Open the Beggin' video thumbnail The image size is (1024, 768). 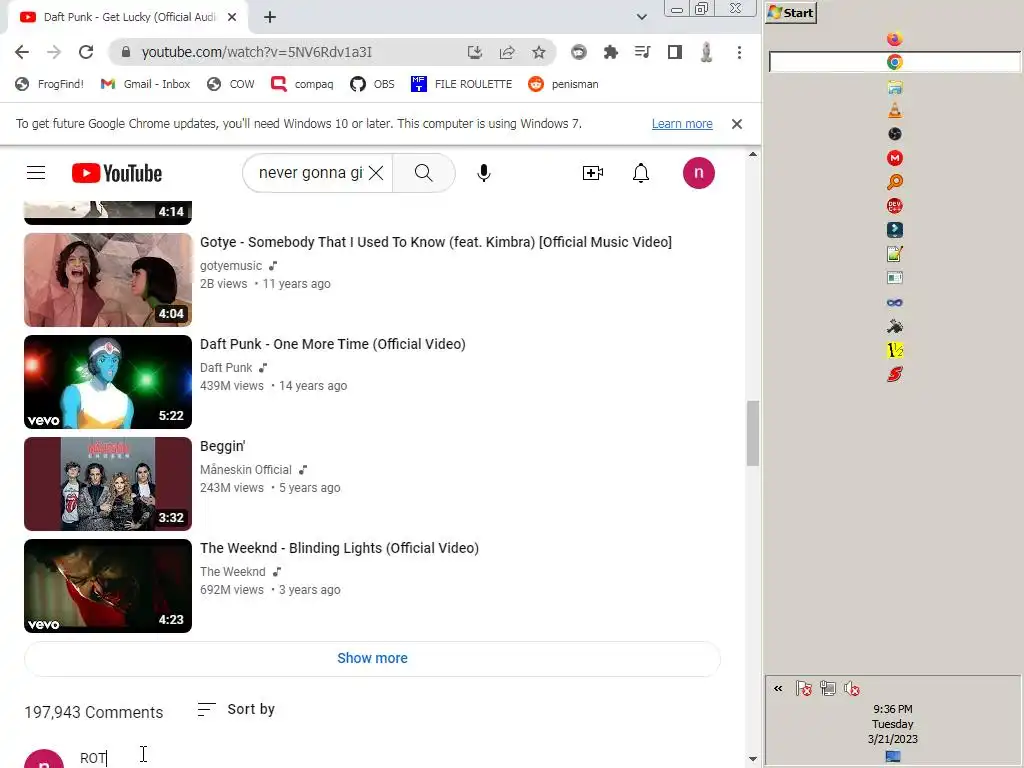(108, 484)
